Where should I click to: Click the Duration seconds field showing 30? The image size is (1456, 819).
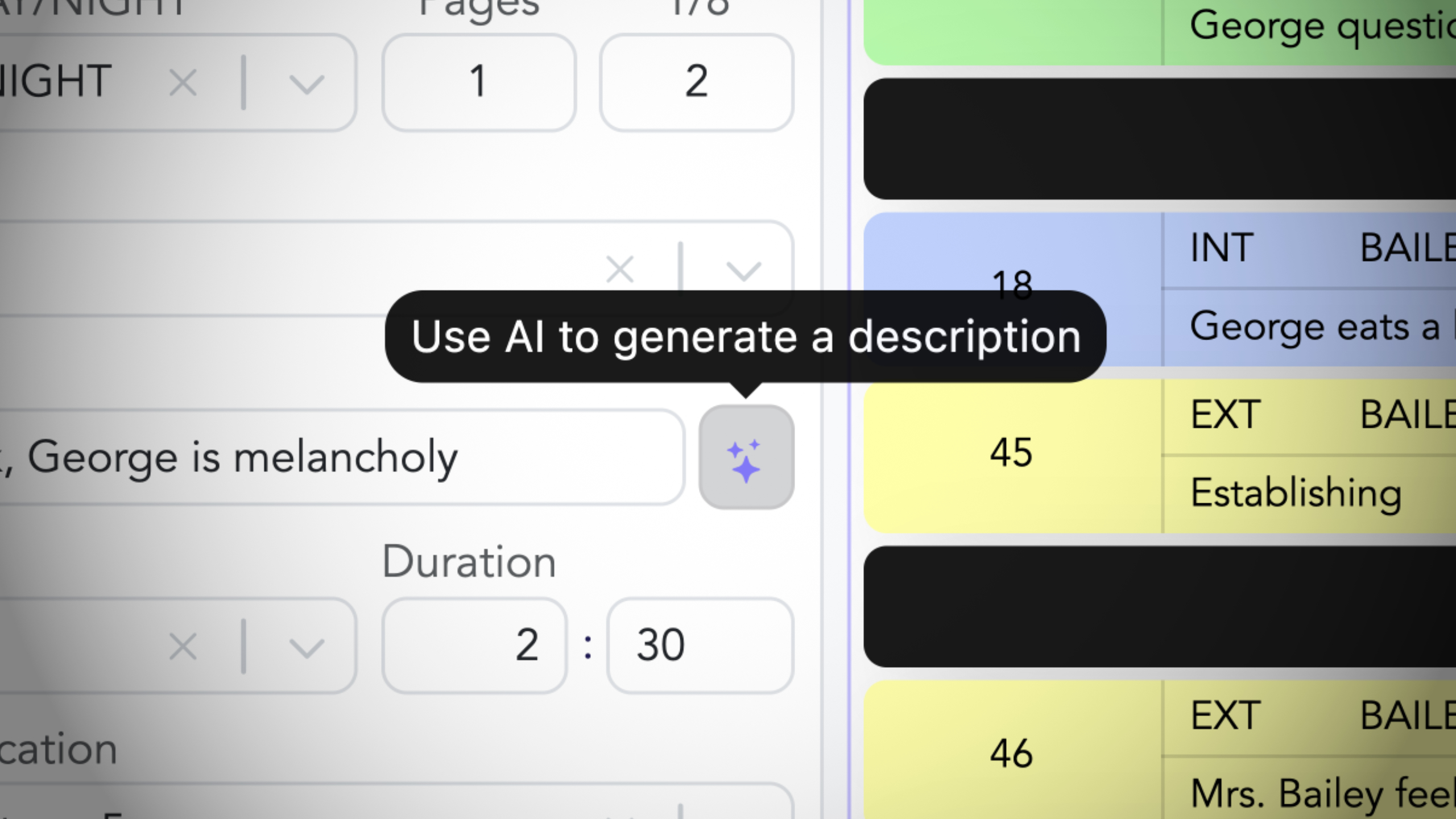(x=700, y=645)
